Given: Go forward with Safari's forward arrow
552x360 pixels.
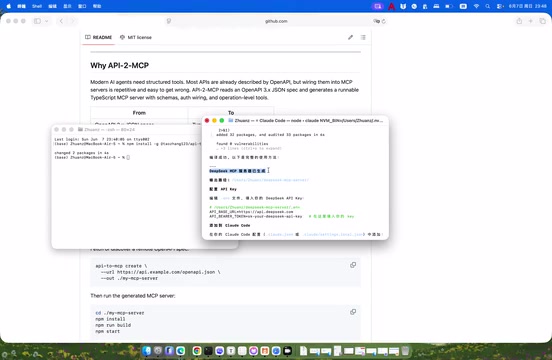Looking at the screenshot, I should (73, 21).
